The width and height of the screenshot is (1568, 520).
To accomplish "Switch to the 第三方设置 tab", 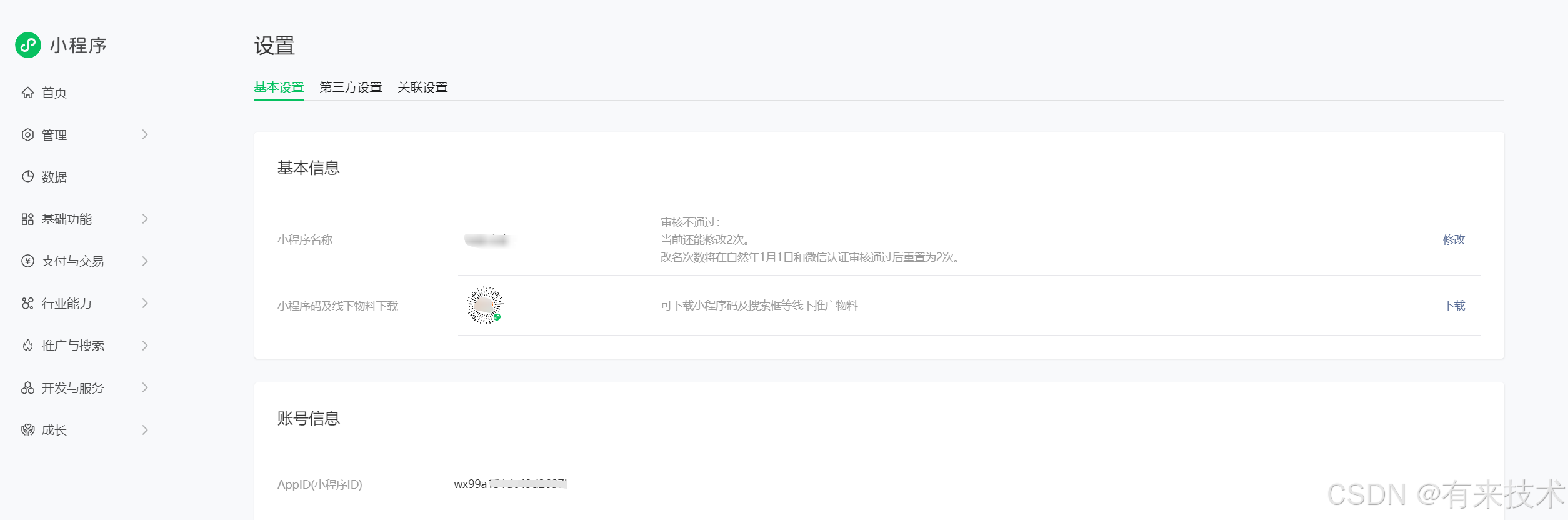I will point(351,87).
